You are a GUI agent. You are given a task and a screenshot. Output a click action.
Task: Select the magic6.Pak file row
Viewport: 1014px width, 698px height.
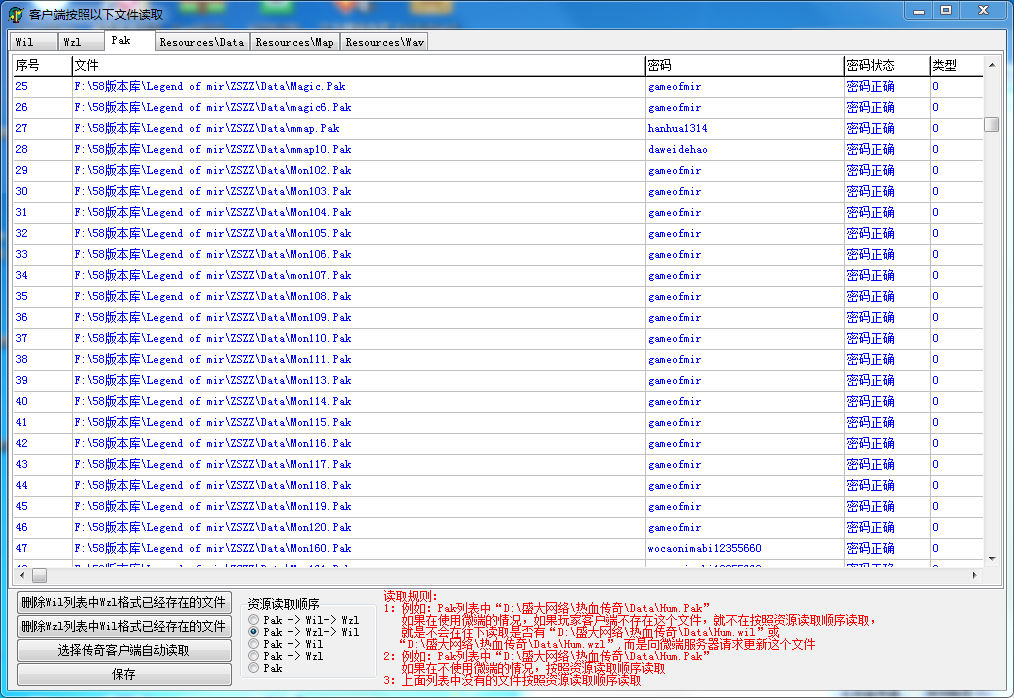point(498,107)
